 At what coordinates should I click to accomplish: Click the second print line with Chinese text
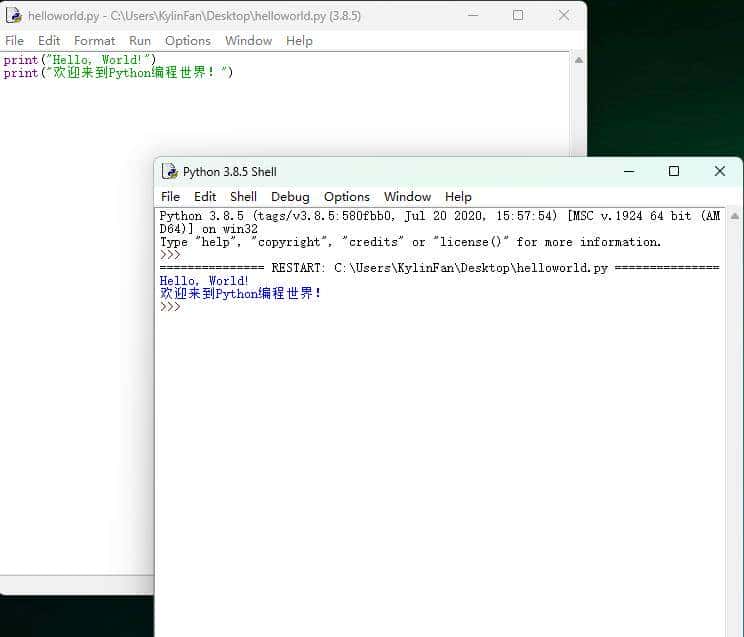coord(118,73)
